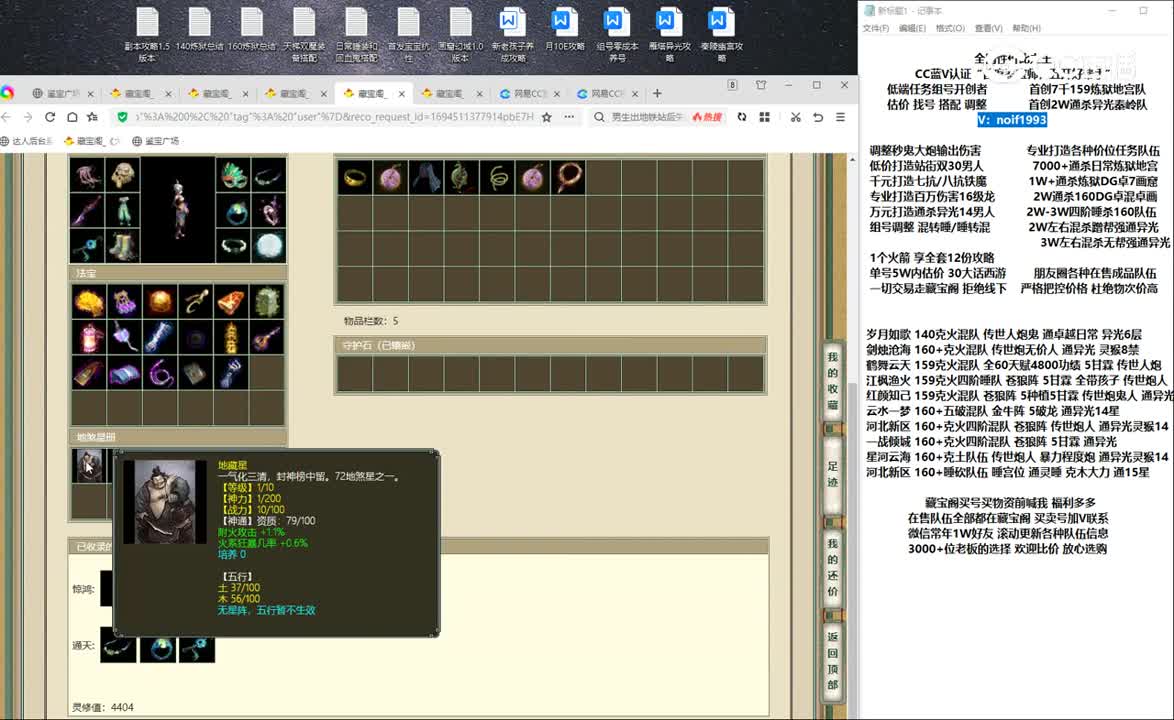Click the character model preview
1174x720 pixels.
[x=178, y=210]
